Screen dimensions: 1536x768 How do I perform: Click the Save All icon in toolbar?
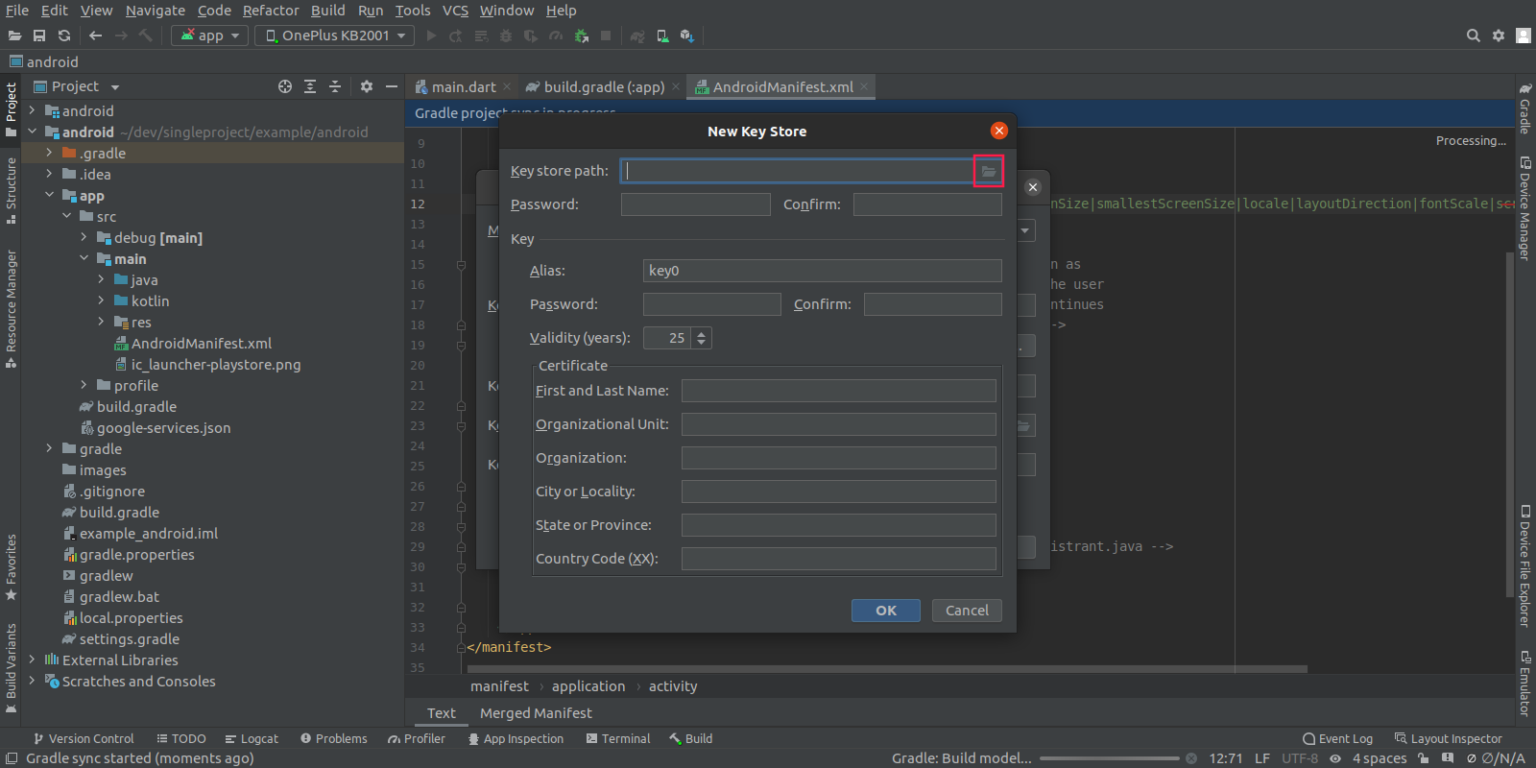coord(40,36)
